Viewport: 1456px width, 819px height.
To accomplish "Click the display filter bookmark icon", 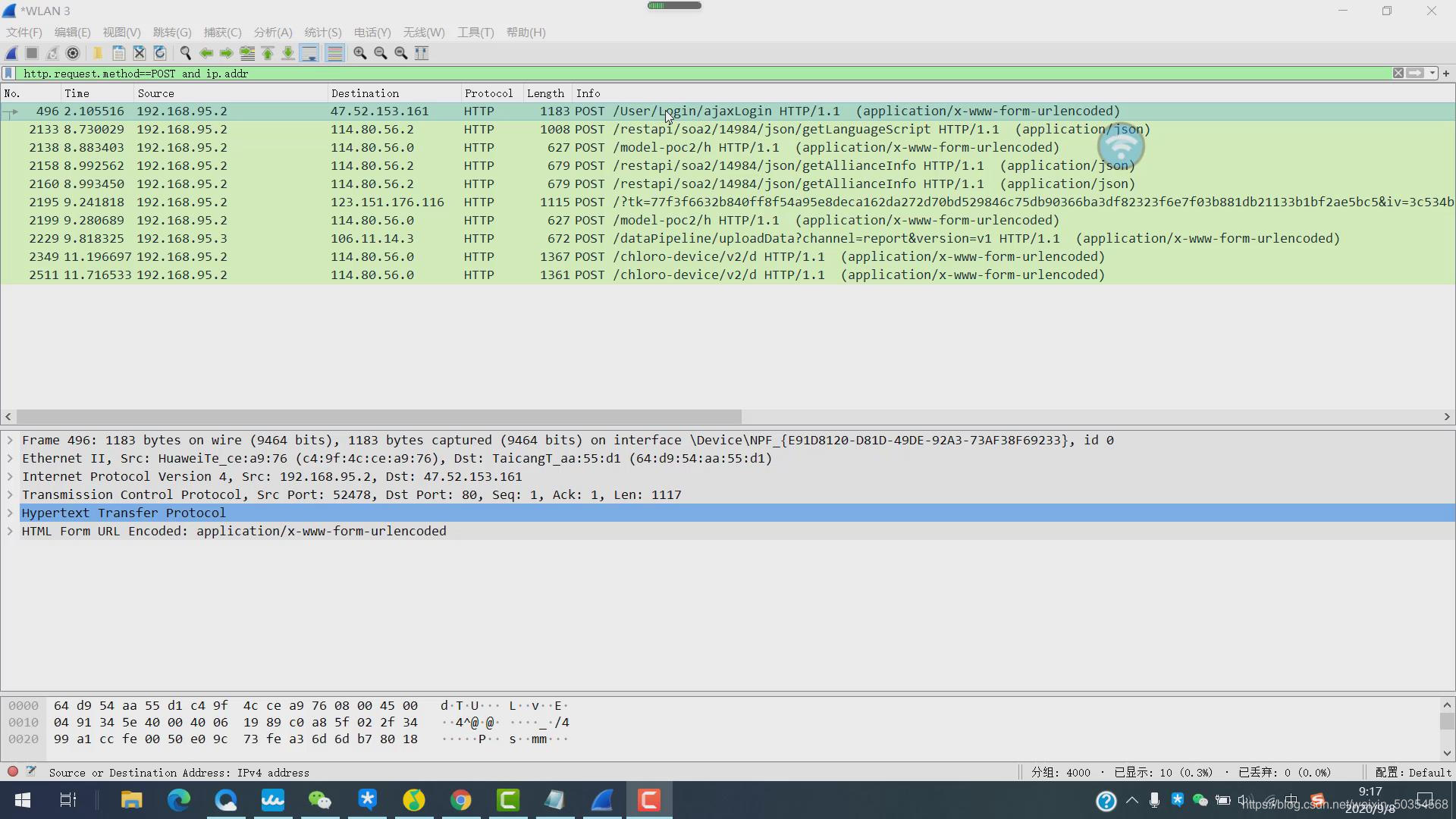I will tap(8, 74).
